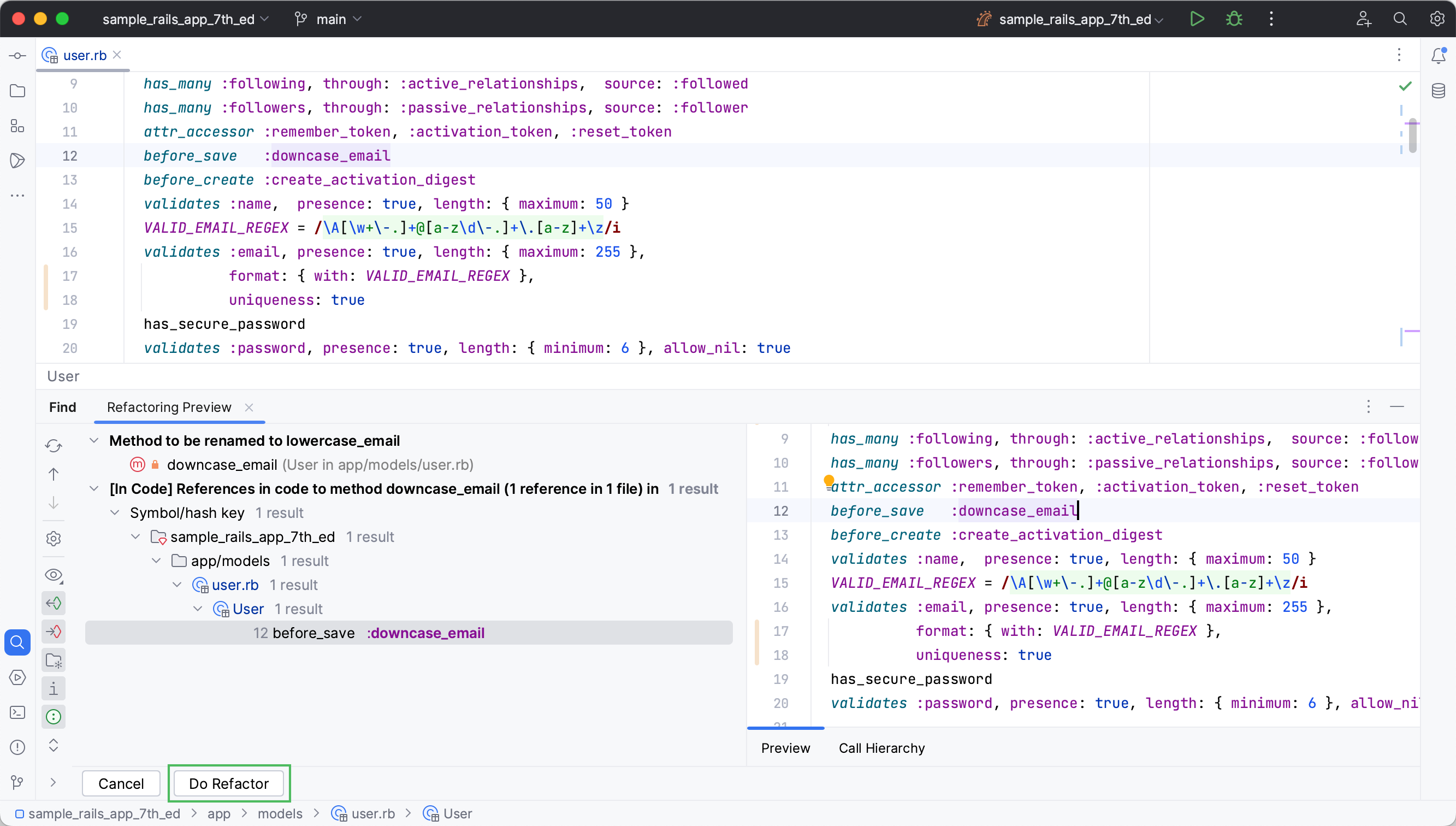
Task: Click the editor vertical scrollbar thumb
Action: pyautogui.click(x=1412, y=137)
